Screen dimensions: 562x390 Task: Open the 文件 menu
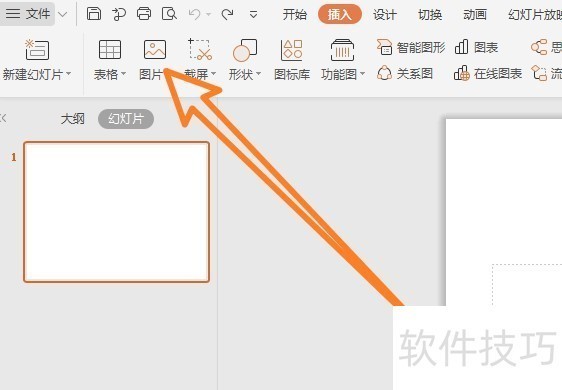tap(28, 14)
